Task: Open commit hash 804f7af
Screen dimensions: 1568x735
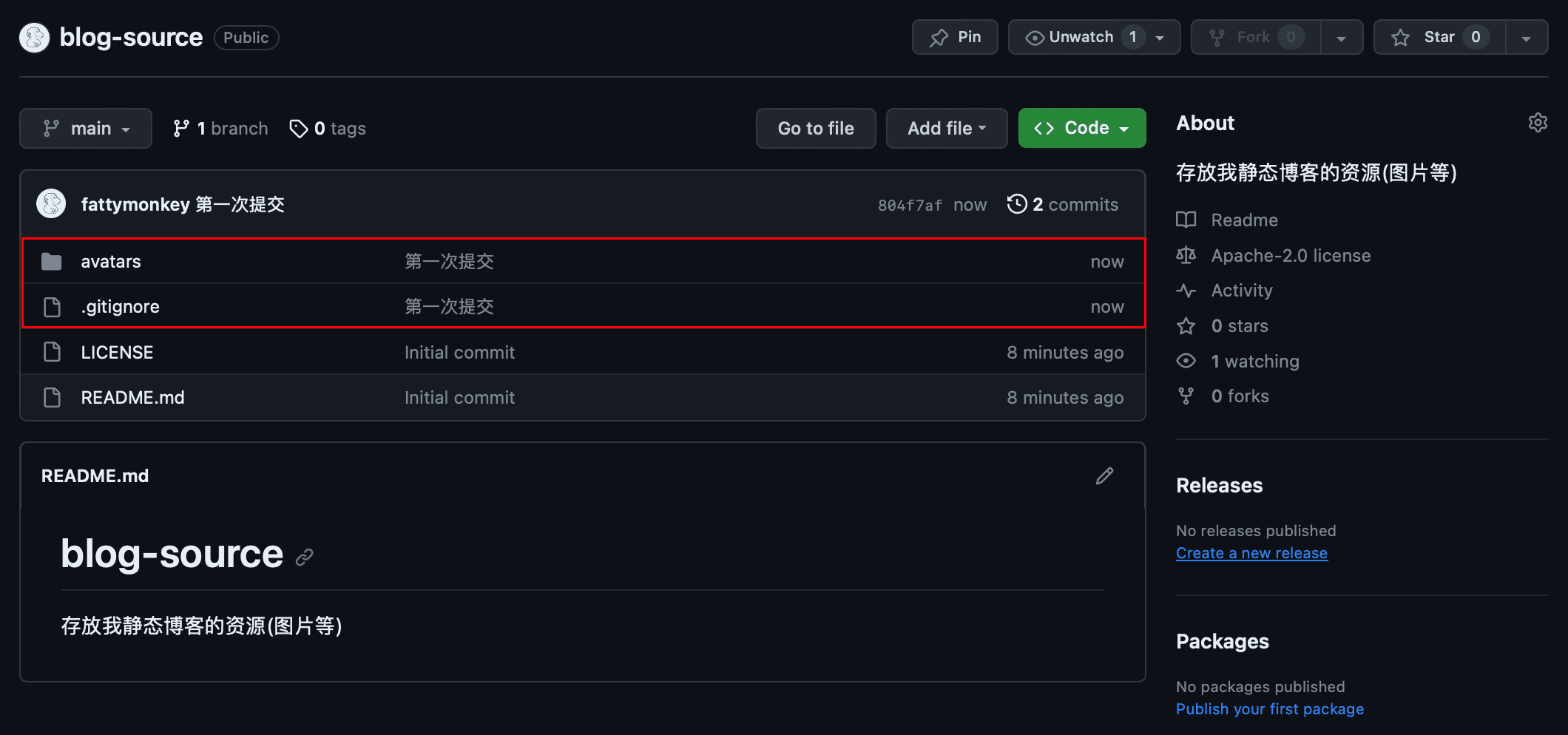Action: coord(910,206)
